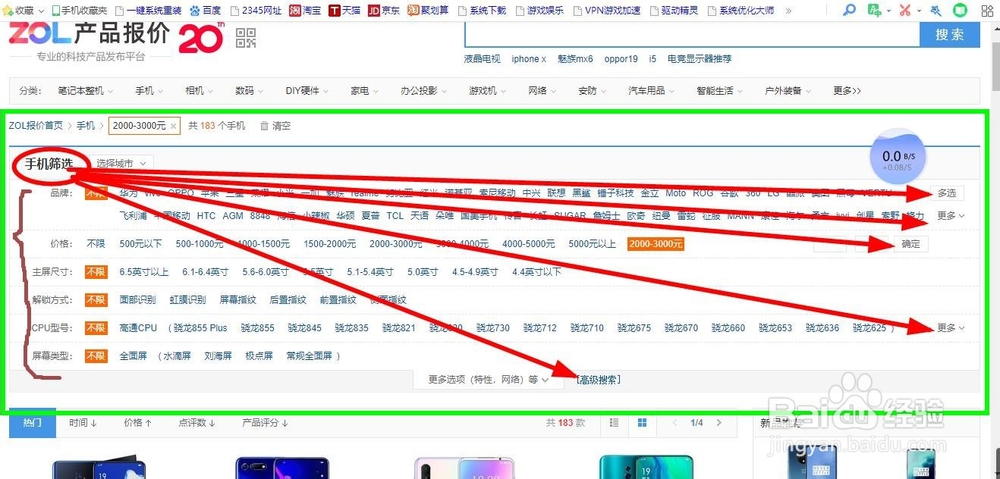Screen dimensions: 1000x479
Task: Open the 相机 category menu
Action: pos(199,91)
